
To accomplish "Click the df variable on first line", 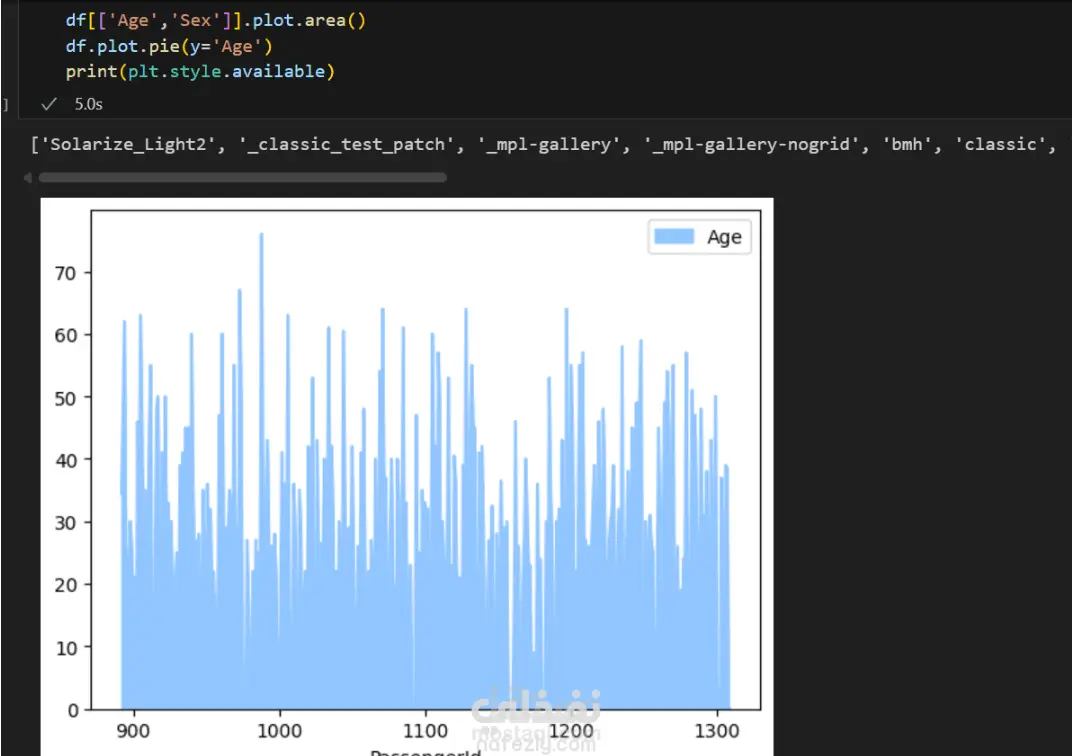I will 73,19.
